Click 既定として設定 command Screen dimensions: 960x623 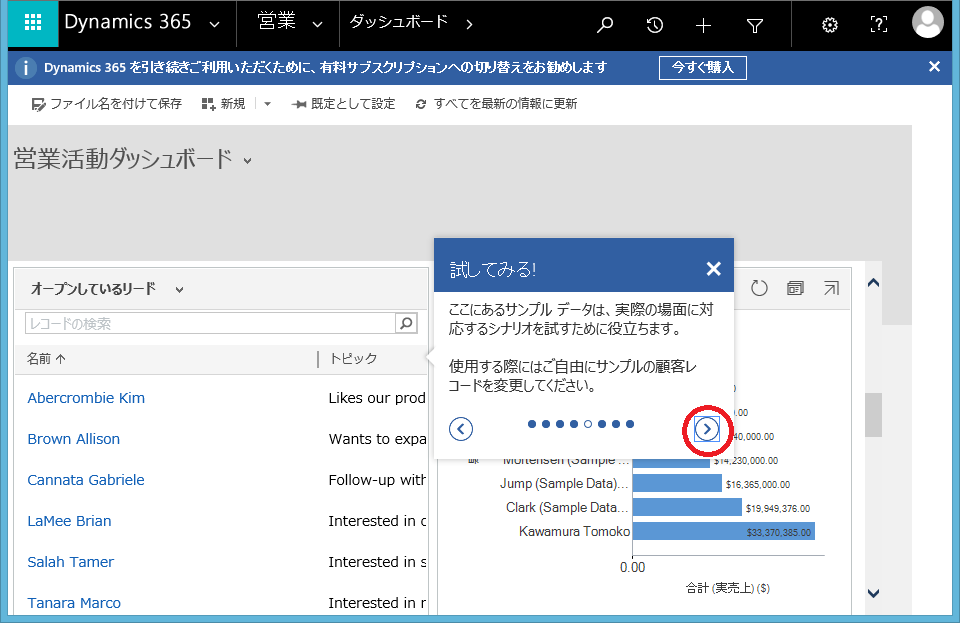pyautogui.click(x=343, y=104)
